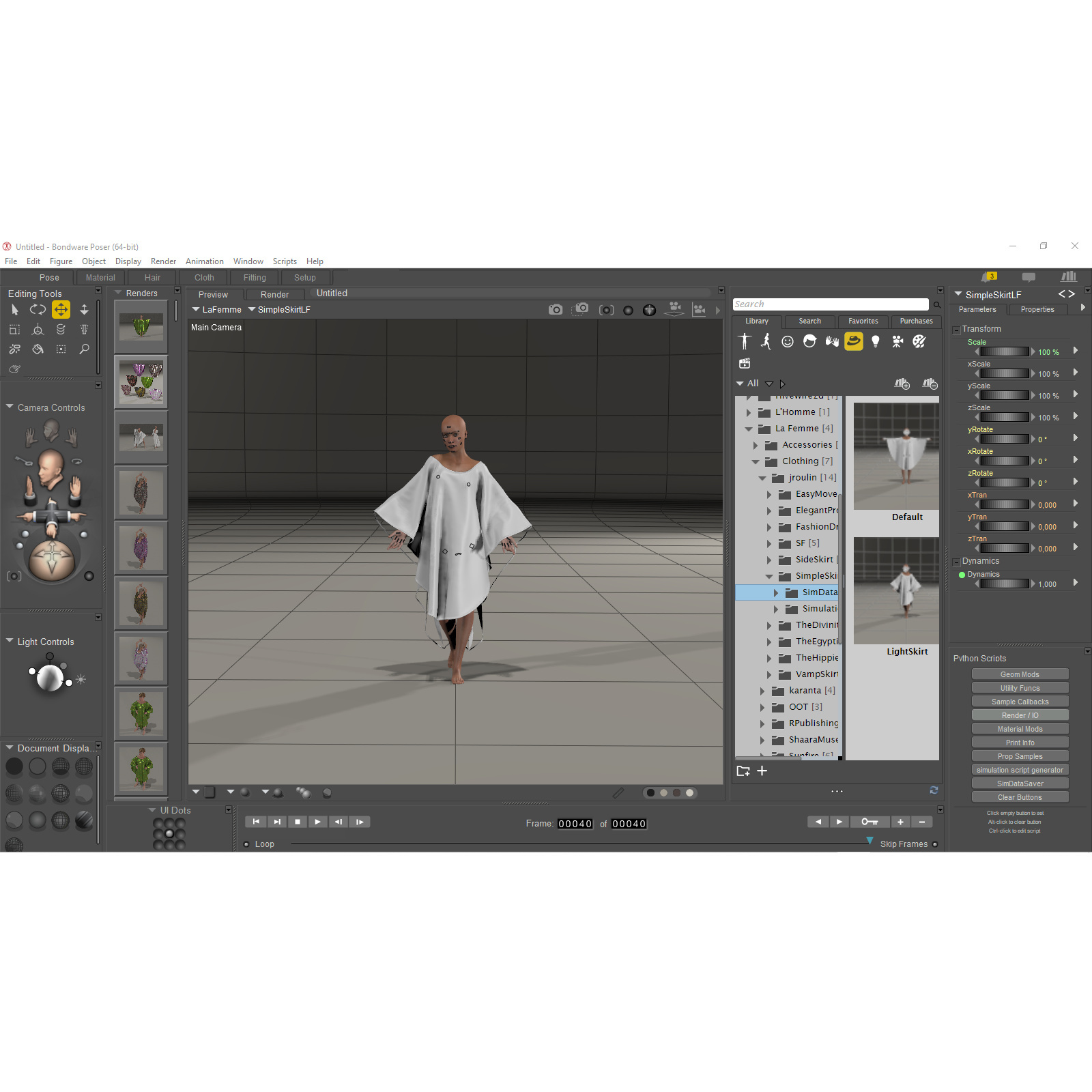Click the current Frame number field
Viewport: 1092px width, 1092px height.
[x=575, y=824]
